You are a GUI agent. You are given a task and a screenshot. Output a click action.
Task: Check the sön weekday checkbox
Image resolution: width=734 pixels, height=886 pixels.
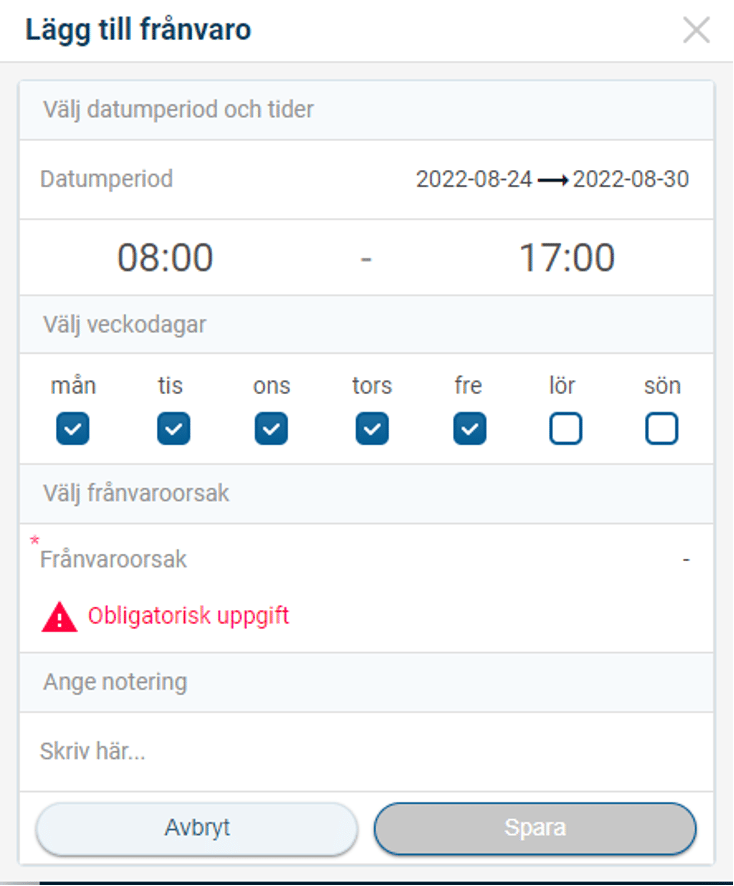[x=661, y=429]
